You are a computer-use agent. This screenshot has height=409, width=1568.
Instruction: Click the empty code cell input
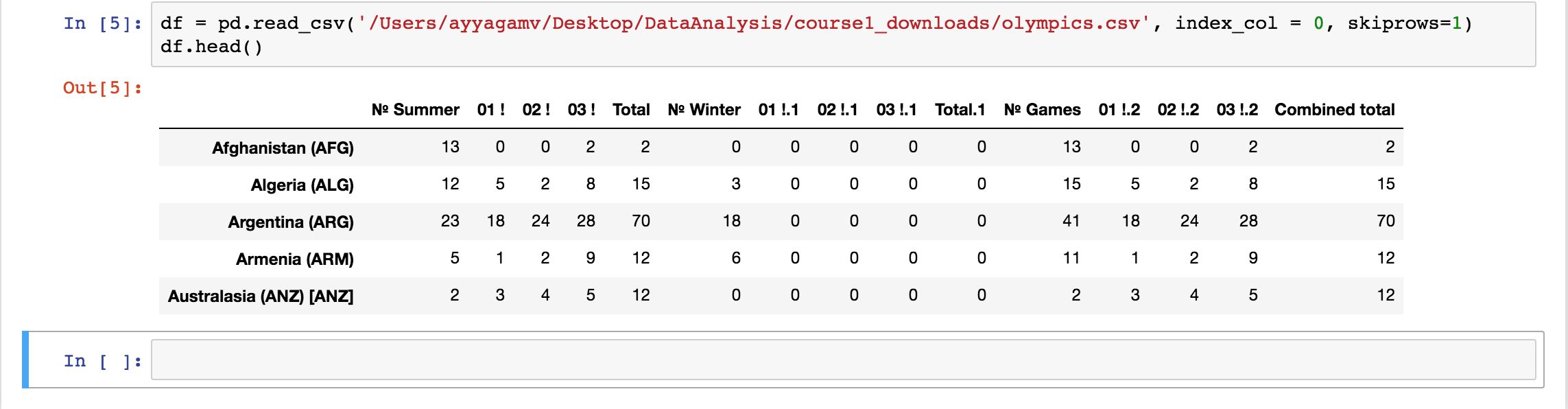[843, 360]
